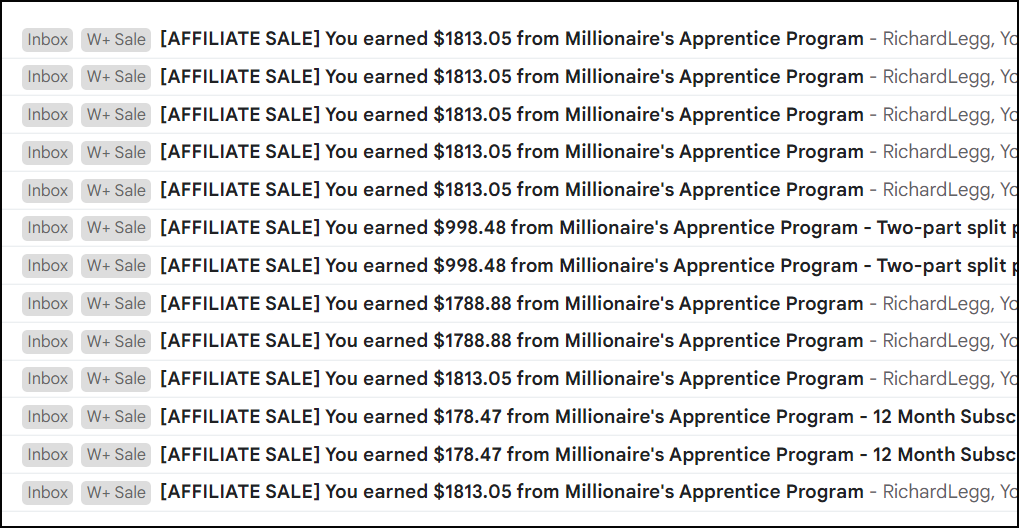Click W+ Sale label on first $178.47 email
Screen dimensions: 1019x528
click(x=116, y=417)
